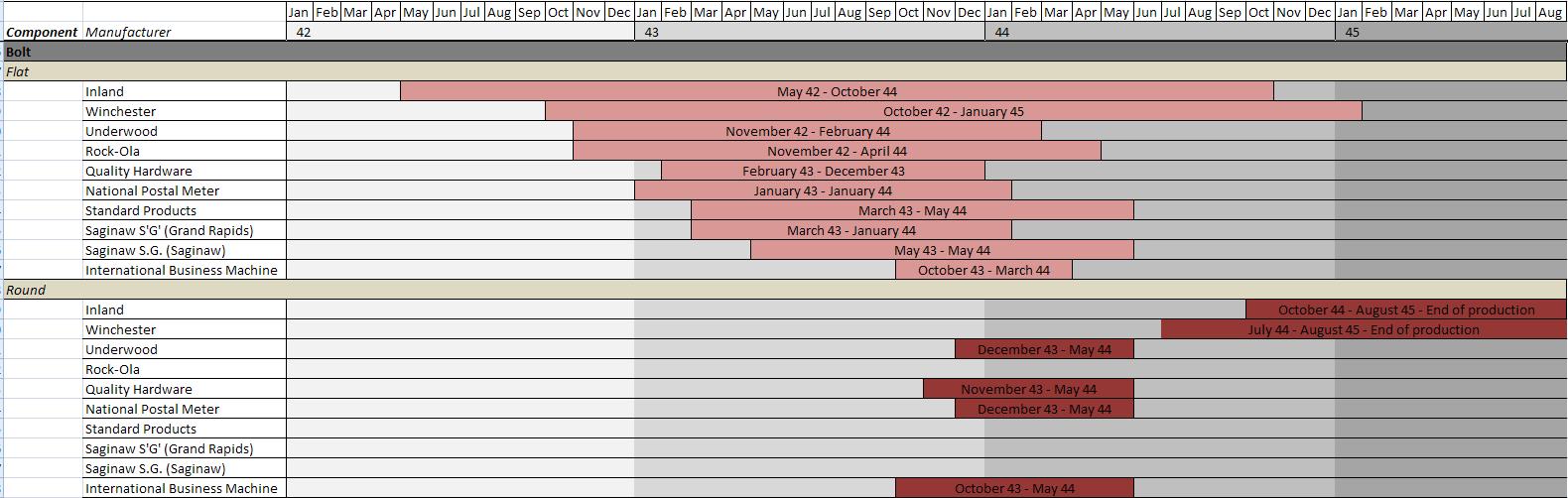Click the 'November 42 - February 44' bar
Image resolution: width=1568 pixels, height=498 pixels.
click(x=808, y=131)
